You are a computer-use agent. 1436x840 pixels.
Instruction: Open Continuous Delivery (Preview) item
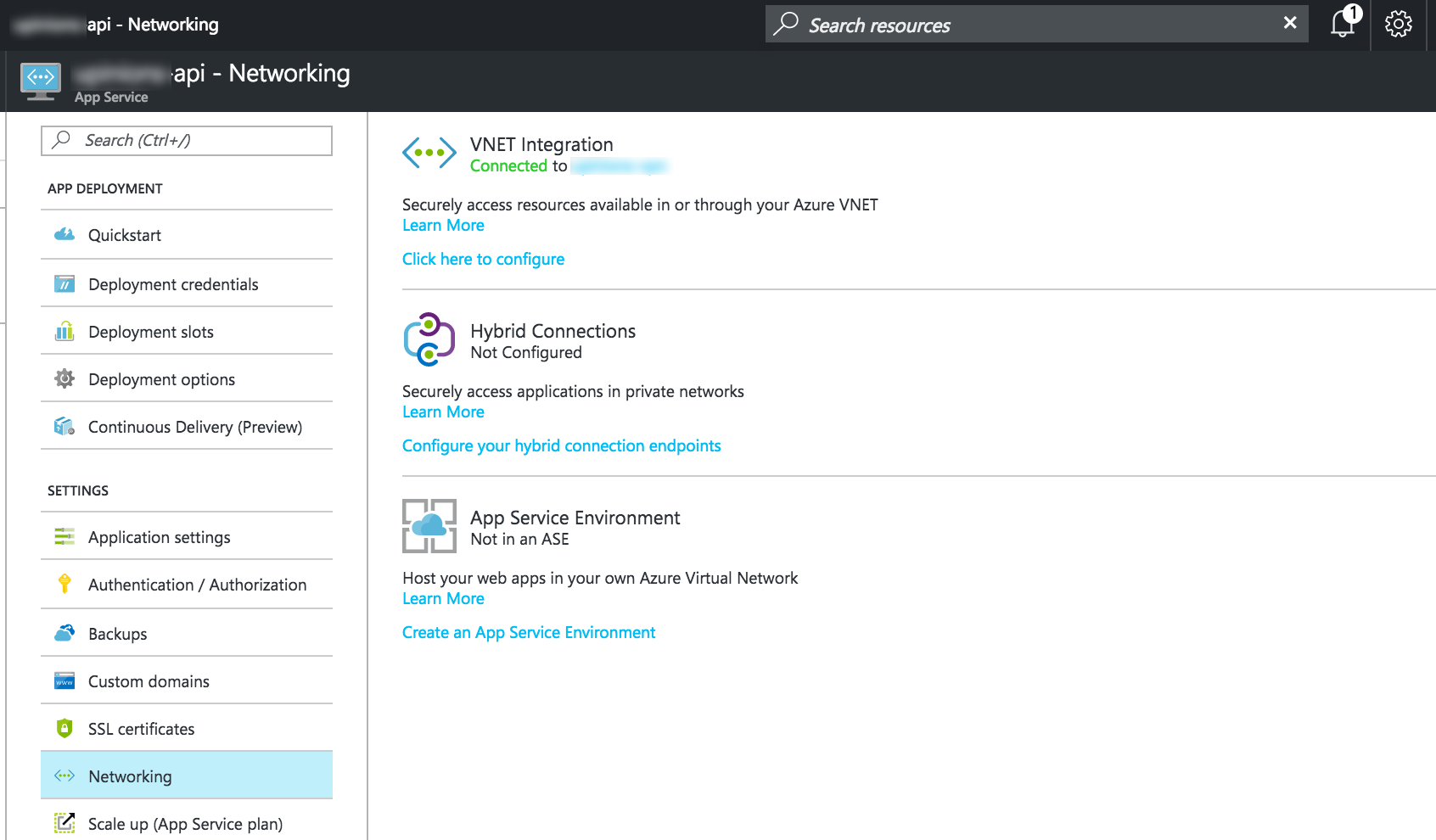[195, 427]
